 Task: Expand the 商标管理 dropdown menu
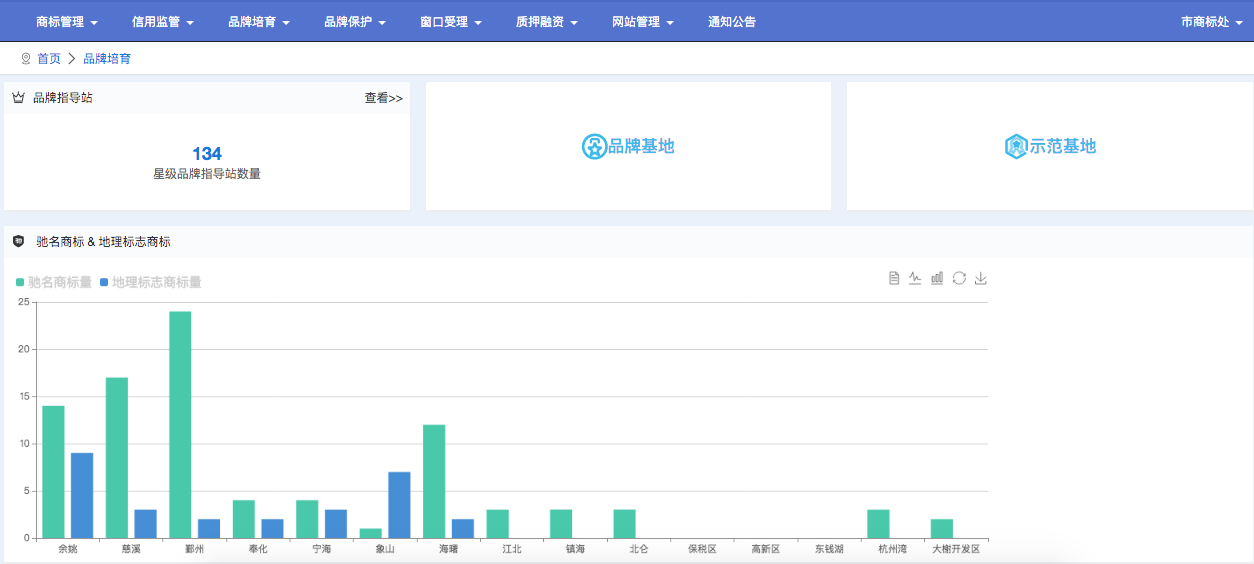67,21
